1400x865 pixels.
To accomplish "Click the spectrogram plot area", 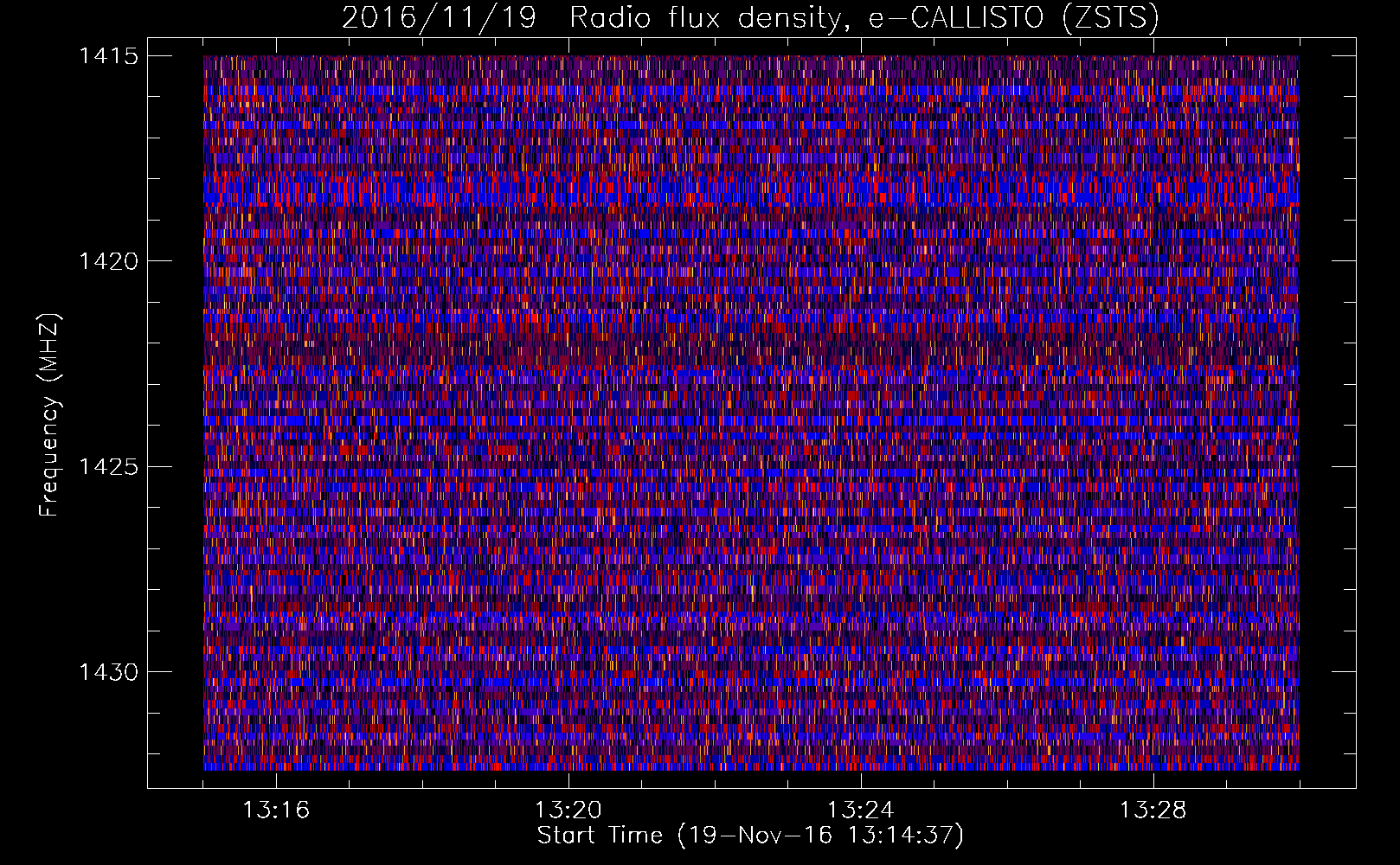I will point(751,413).
